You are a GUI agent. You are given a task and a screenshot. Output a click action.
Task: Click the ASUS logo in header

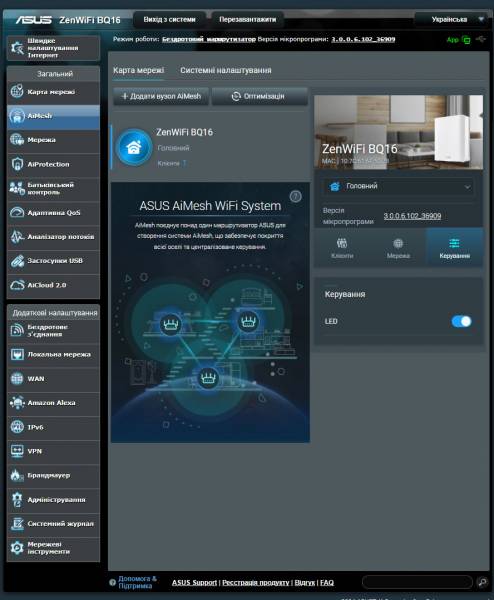pos(34,20)
